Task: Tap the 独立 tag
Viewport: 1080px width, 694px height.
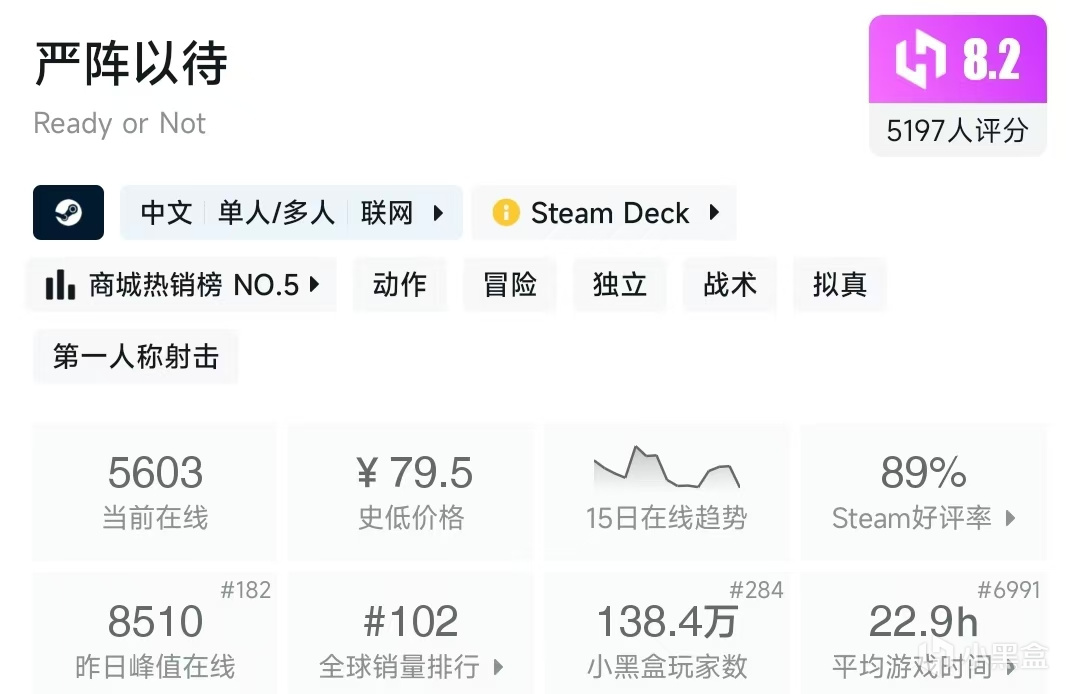Action: point(620,285)
